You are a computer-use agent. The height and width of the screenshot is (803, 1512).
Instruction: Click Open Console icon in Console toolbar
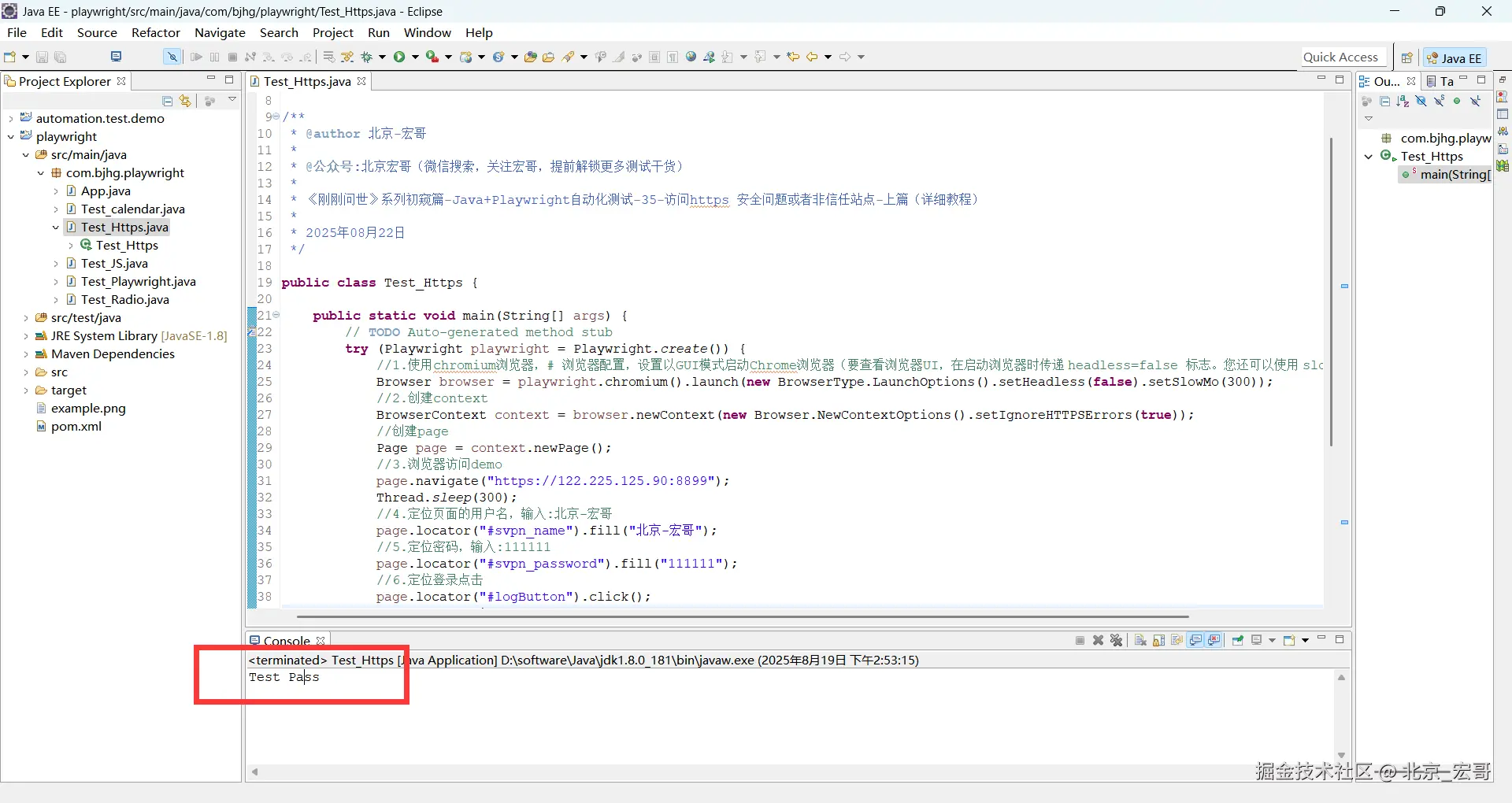[x=1289, y=640]
